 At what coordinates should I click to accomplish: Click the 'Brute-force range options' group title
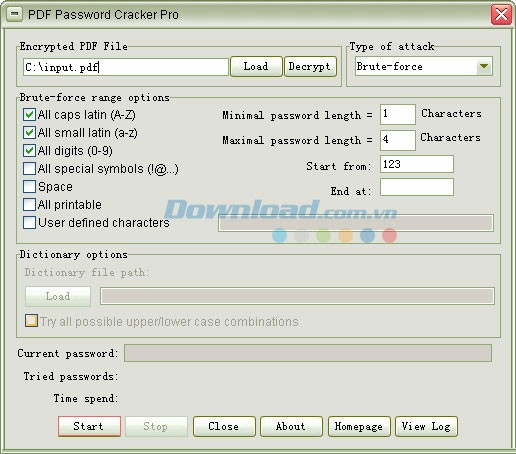[94, 98]
